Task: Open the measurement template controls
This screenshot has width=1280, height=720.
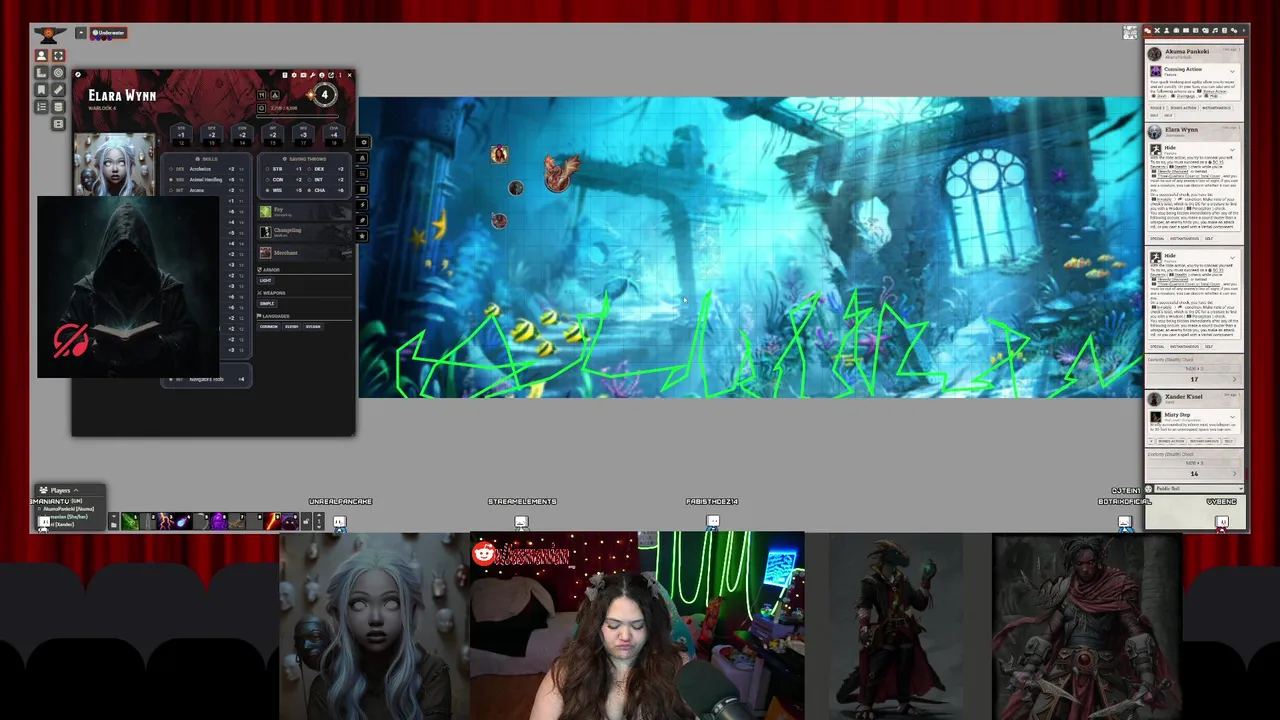Action: pyautogui.click(x=41, y=73)
